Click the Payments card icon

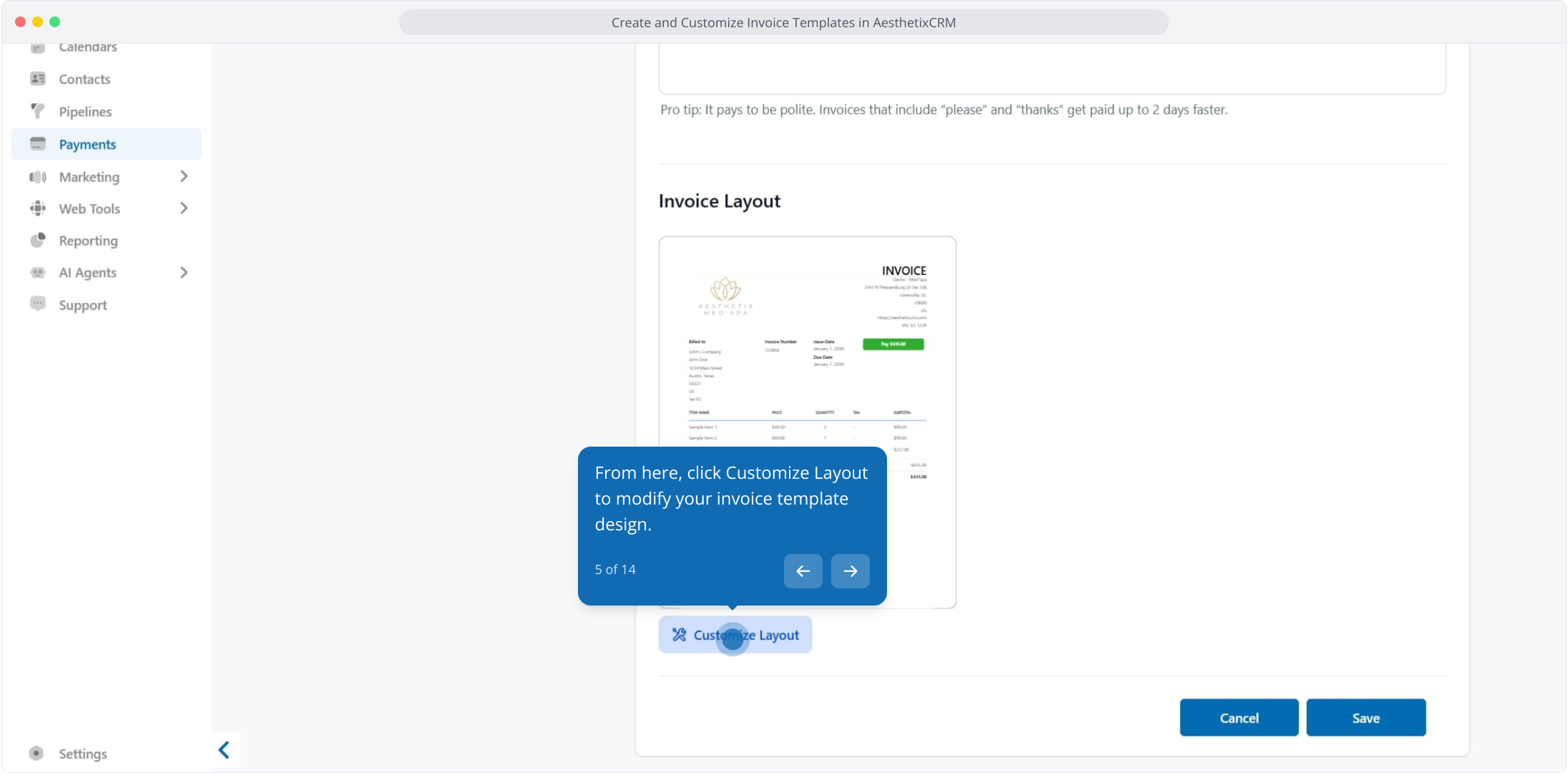[38, 144]
